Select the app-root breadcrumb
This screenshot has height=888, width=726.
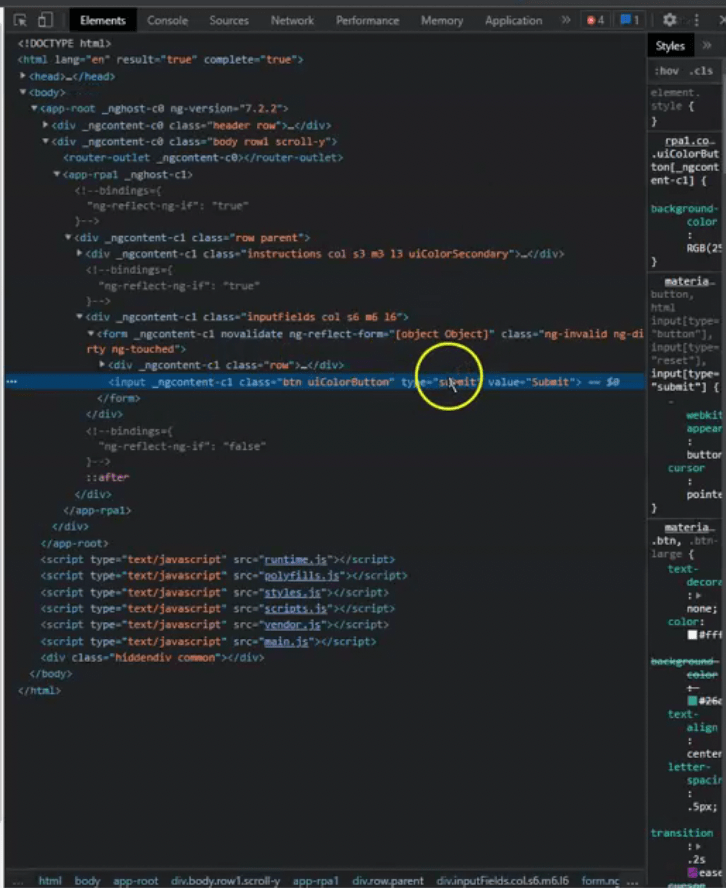(135, 881)
